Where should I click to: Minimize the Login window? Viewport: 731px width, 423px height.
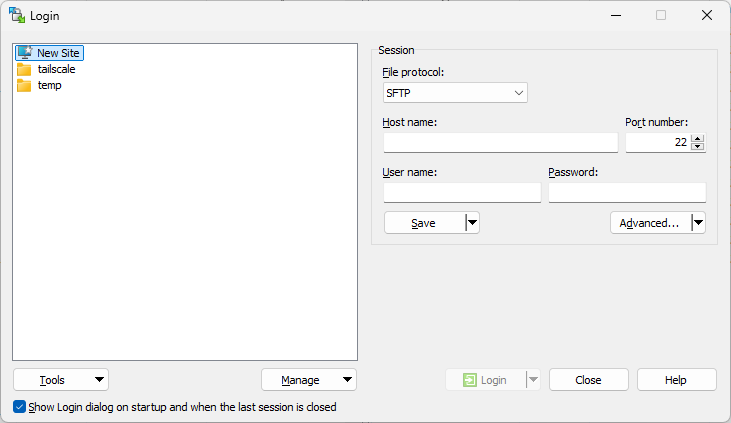pyautogui.click(x=616, y=15)
